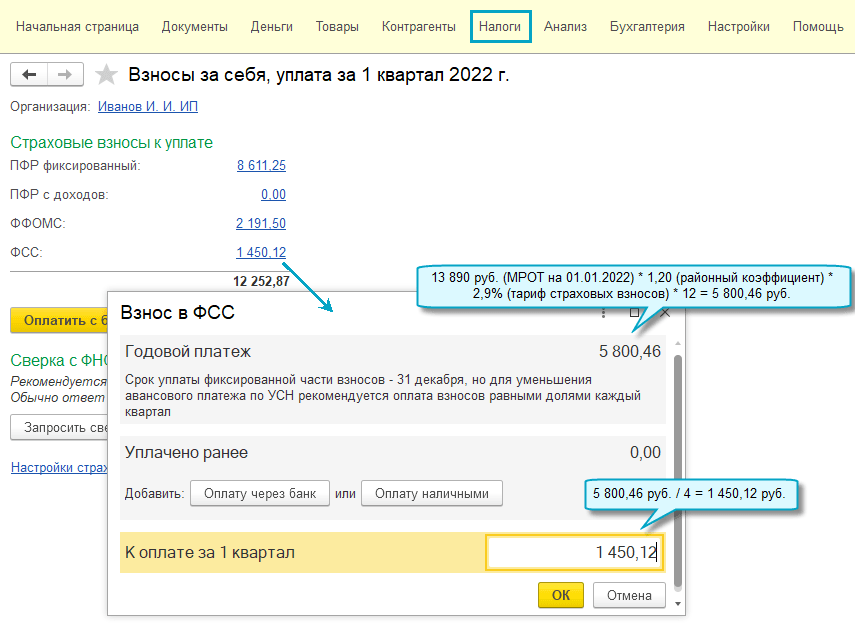Maximize the Взнос в ФСС dialog
The image size is (855, 624).
(x=634, y=313)
